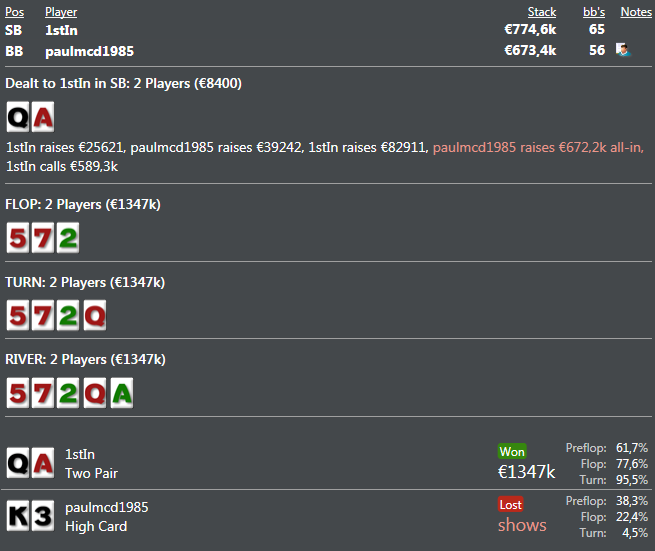Image resolution: width=655 pixels, height=551 pixels.
Task: Click the bb's column header
Action: click(594, 12)
